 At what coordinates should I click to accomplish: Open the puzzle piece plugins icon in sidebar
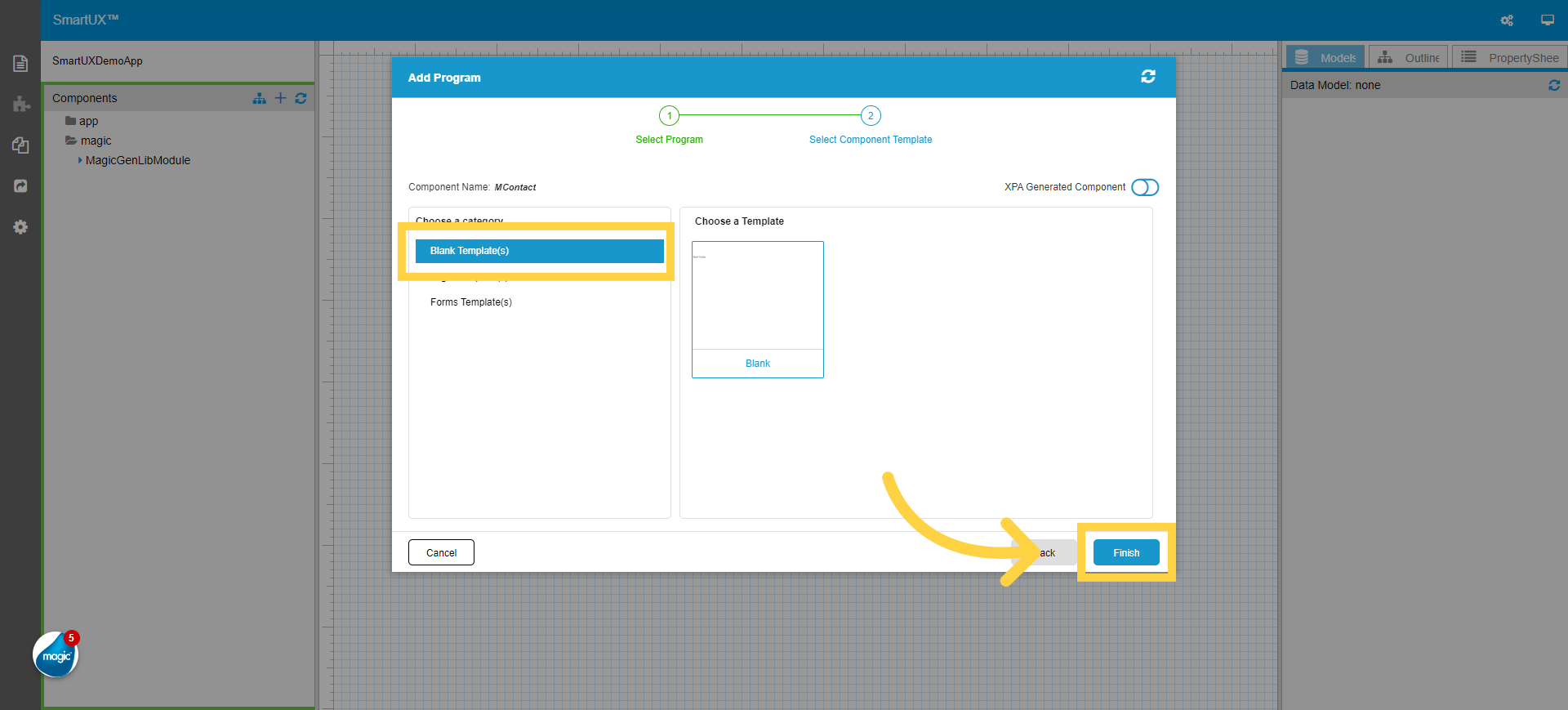(x=21, y=104)
